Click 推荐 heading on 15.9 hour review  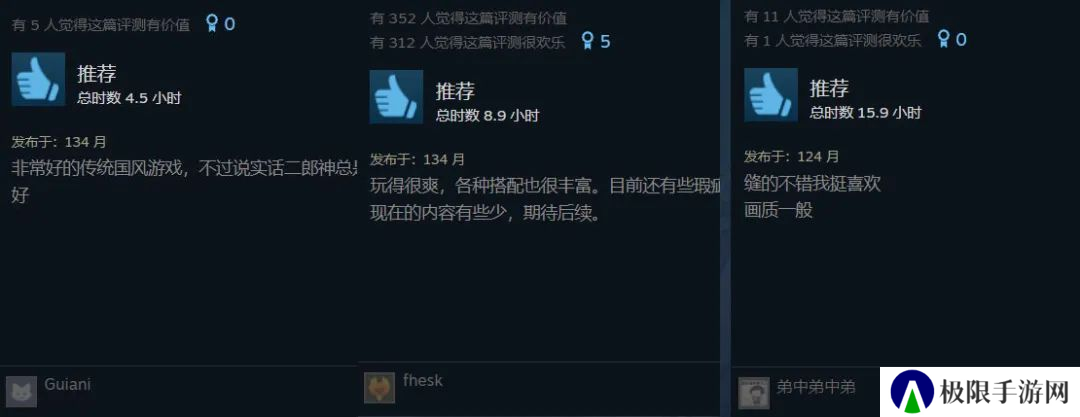point(829,88)
